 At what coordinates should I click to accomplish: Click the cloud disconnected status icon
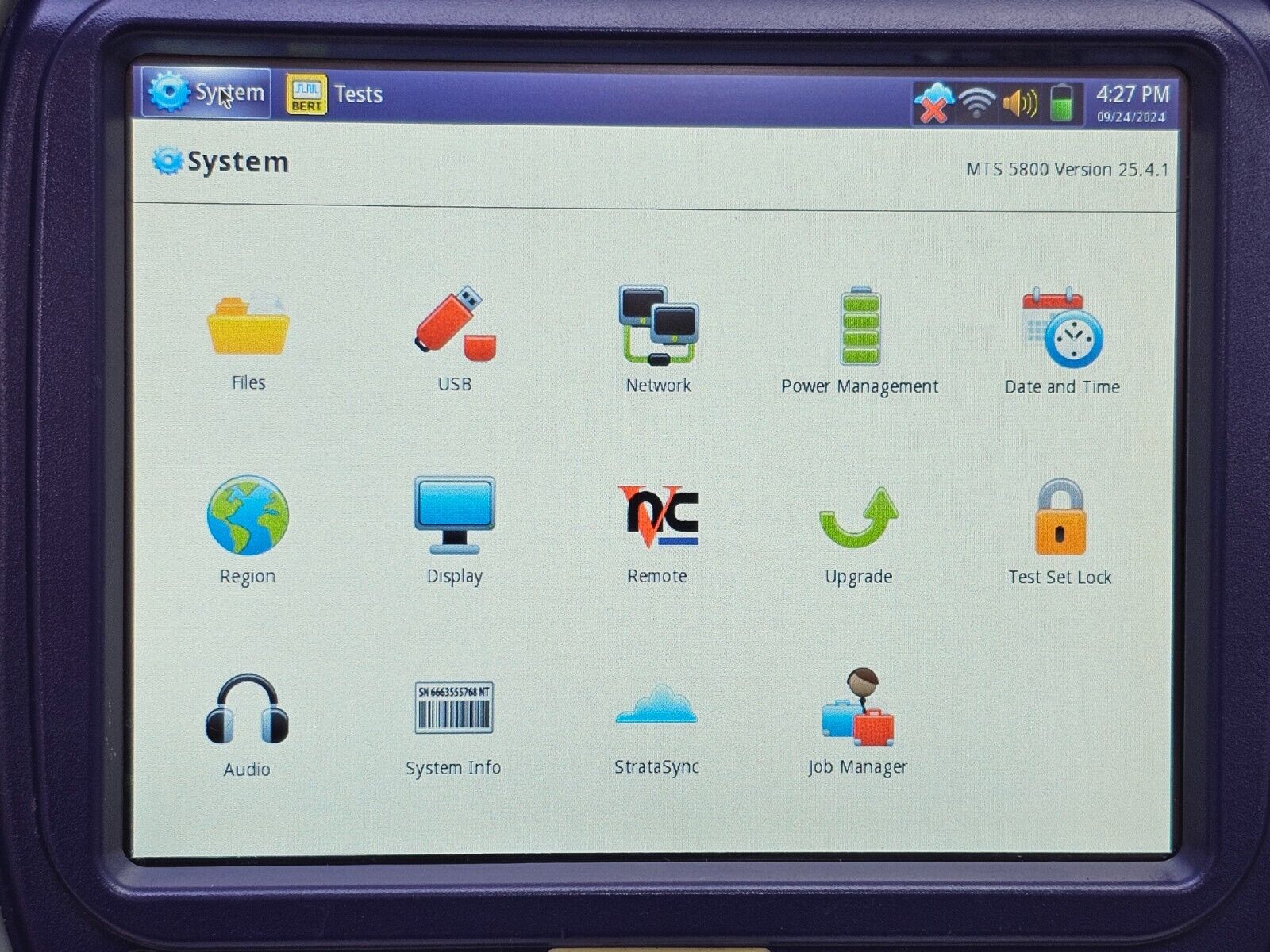(933, 103)
